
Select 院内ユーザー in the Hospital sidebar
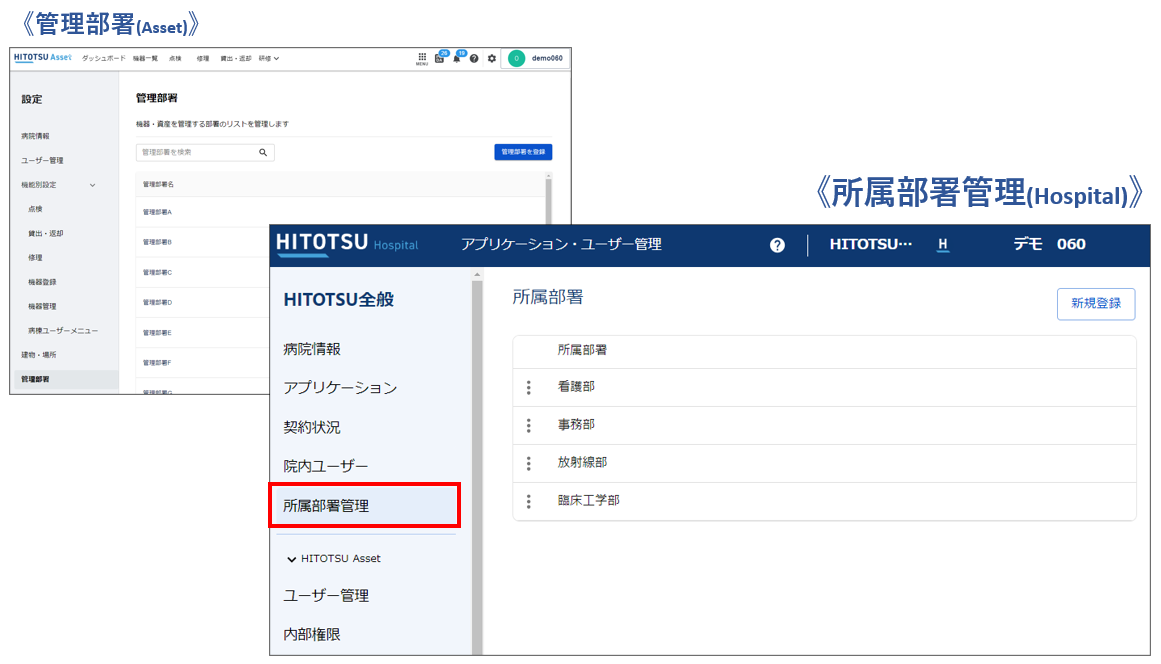point(326,466)
